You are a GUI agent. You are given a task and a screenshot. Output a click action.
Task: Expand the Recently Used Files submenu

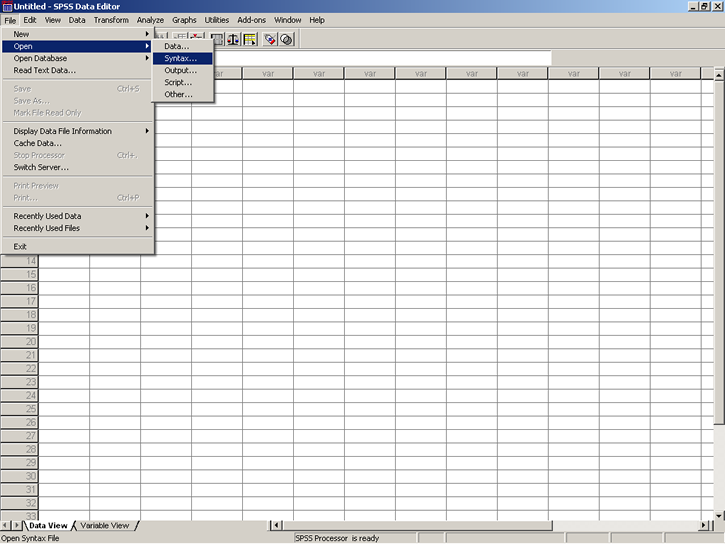[x=78, y=228]
